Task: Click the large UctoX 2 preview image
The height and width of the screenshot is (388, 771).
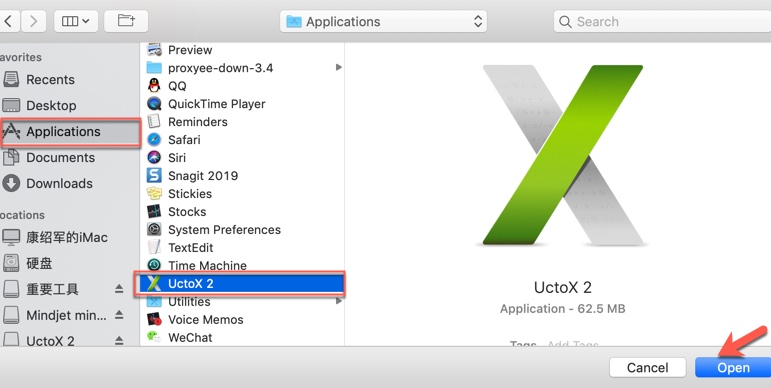Action: pos(563,155)
